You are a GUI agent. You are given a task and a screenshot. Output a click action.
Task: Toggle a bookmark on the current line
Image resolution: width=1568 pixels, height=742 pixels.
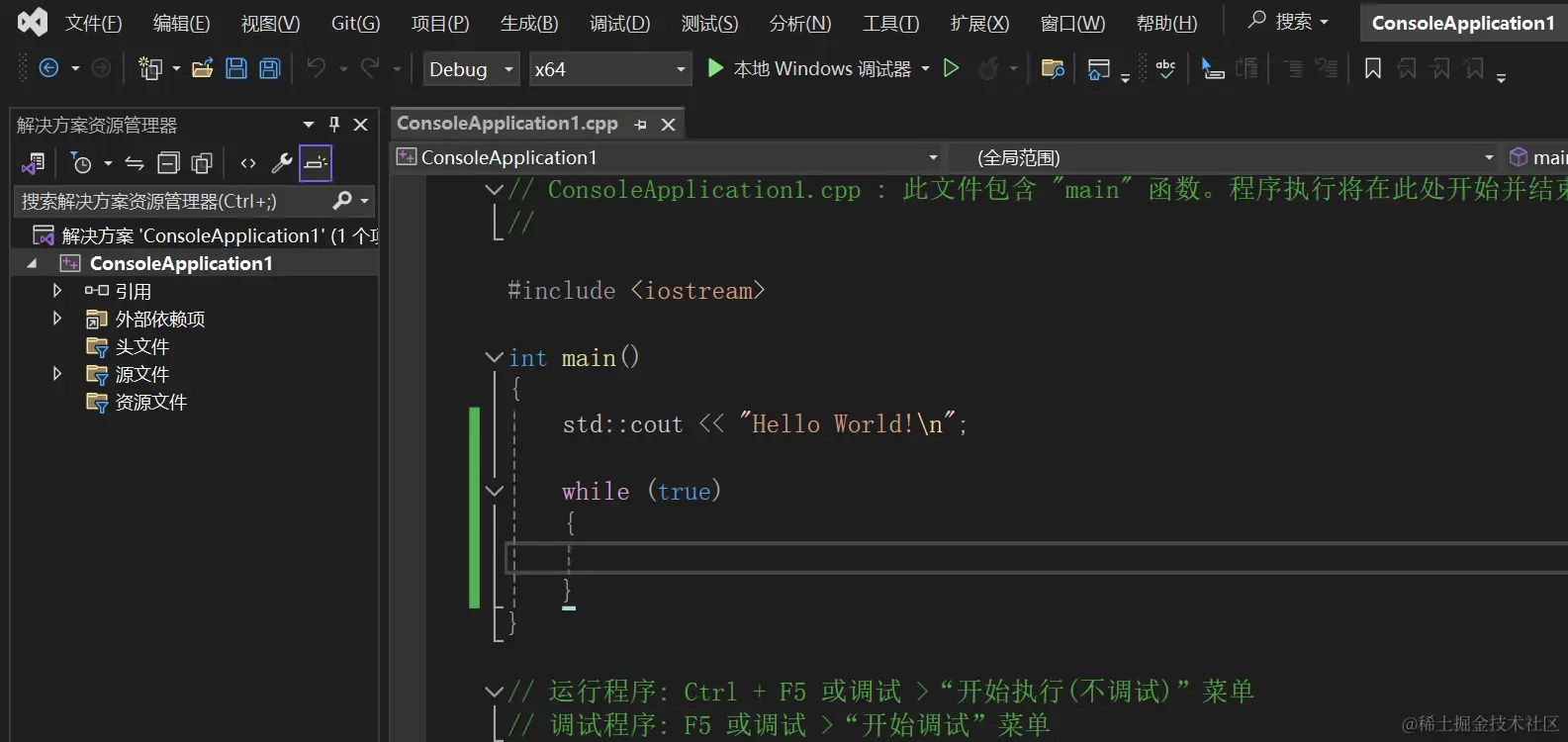[1373, 68]
